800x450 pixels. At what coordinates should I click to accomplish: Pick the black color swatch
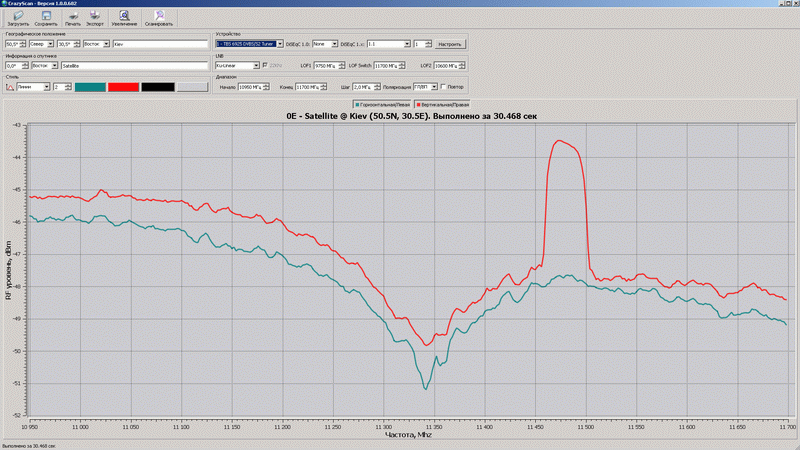tap(158, 87)
